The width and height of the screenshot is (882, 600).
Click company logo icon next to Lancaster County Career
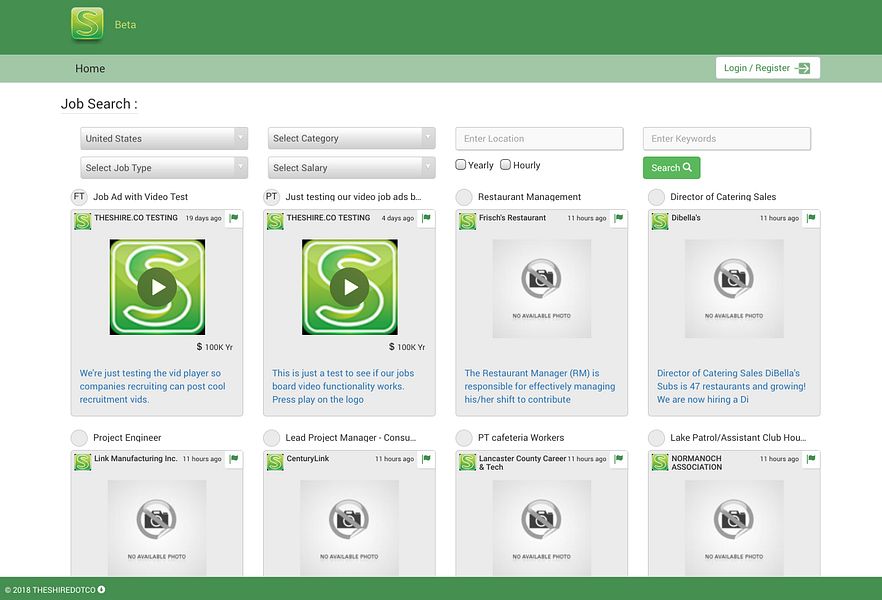click(467, 462)
